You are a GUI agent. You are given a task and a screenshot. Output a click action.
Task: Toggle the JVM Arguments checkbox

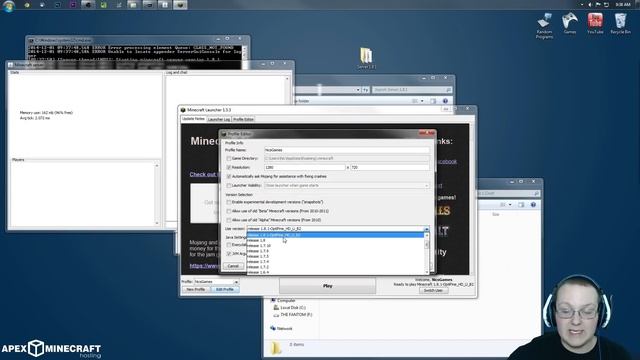point(229,253)
